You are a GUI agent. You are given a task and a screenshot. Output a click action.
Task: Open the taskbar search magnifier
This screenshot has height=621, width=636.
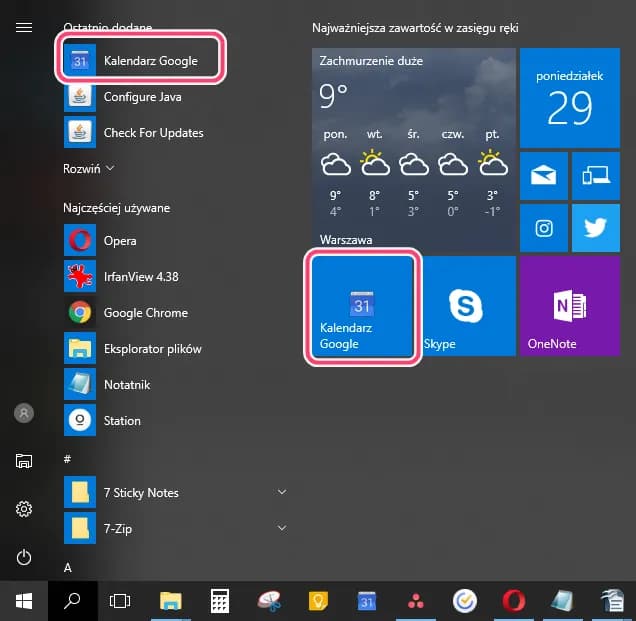tap(72, 601)
